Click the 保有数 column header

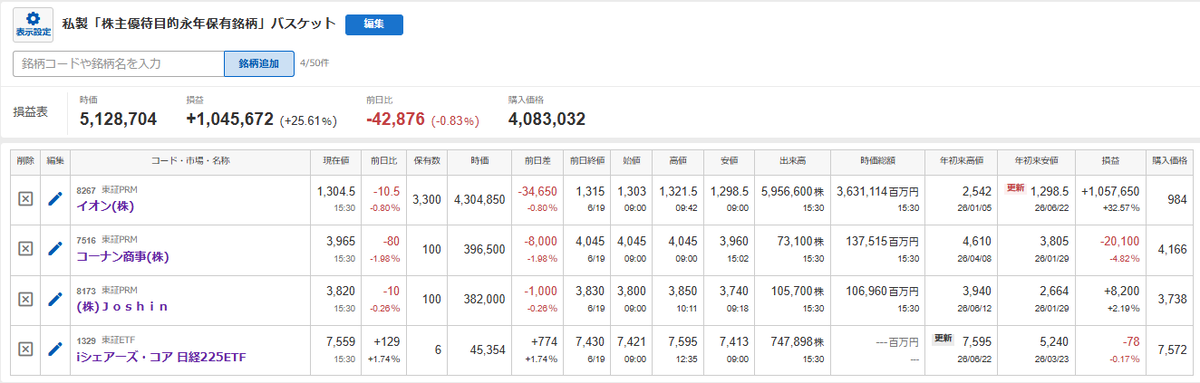(427, 160)
